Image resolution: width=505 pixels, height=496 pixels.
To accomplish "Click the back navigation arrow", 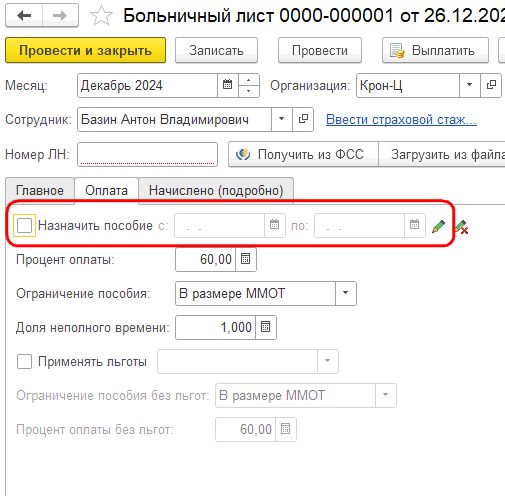I will (x=24, y=15).
